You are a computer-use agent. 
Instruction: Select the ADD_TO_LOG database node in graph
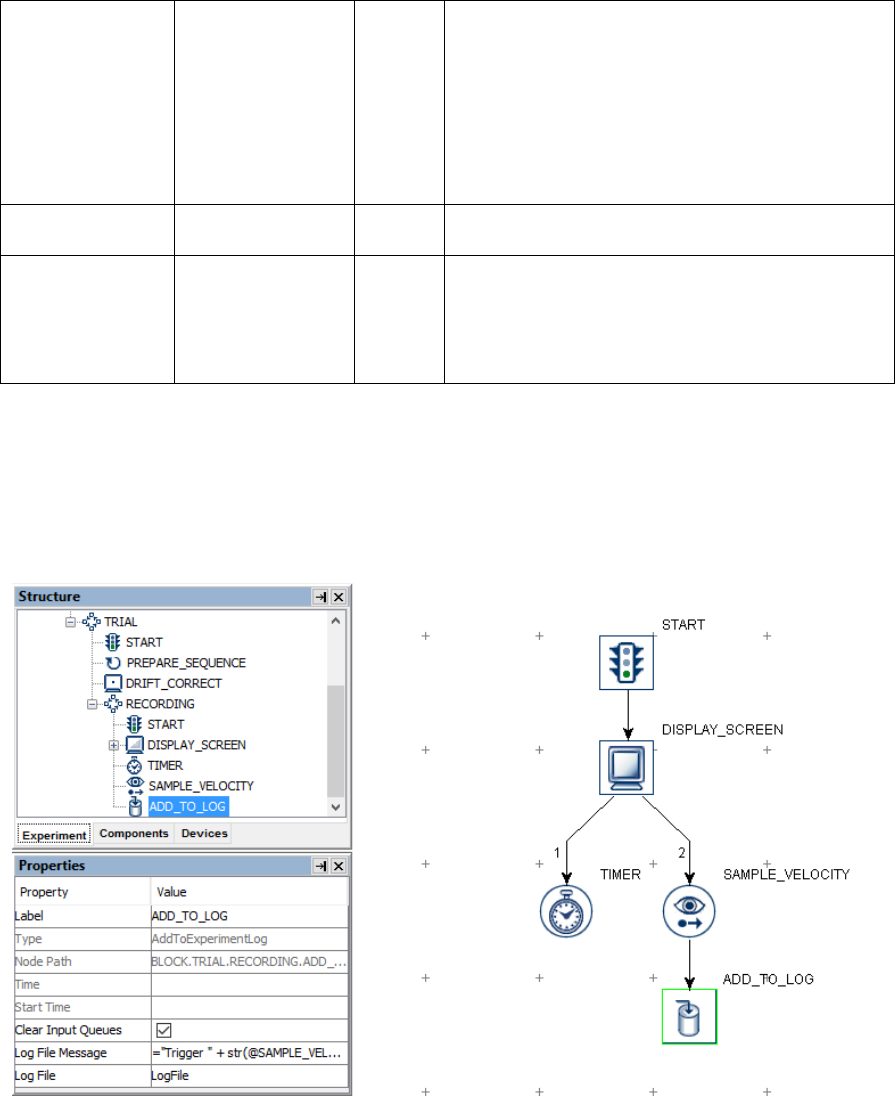coord(689,1016)
